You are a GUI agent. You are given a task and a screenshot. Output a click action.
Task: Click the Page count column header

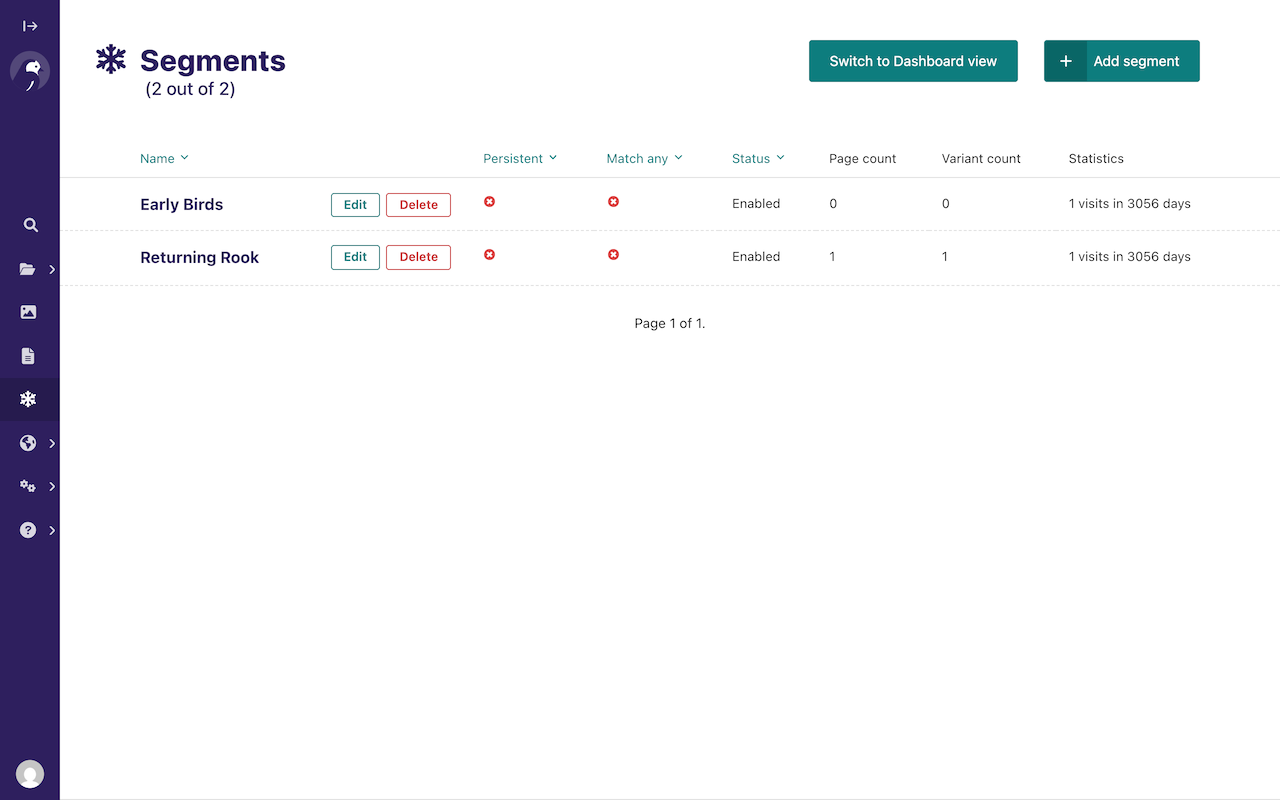point(862,158)
